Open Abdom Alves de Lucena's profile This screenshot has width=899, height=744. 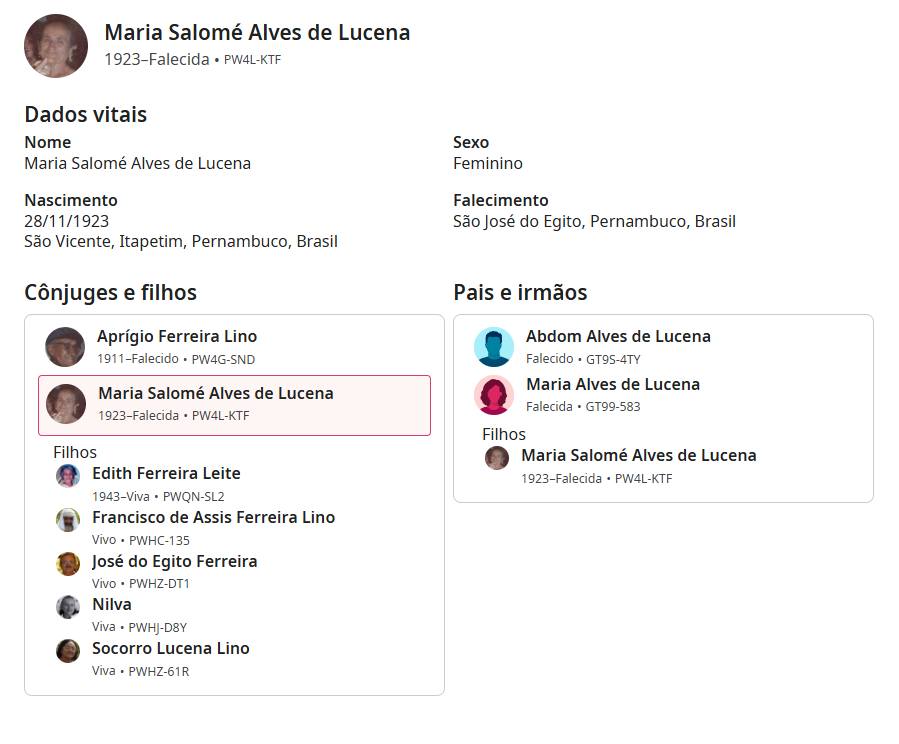pyautogui.click(x=618, y=337)
